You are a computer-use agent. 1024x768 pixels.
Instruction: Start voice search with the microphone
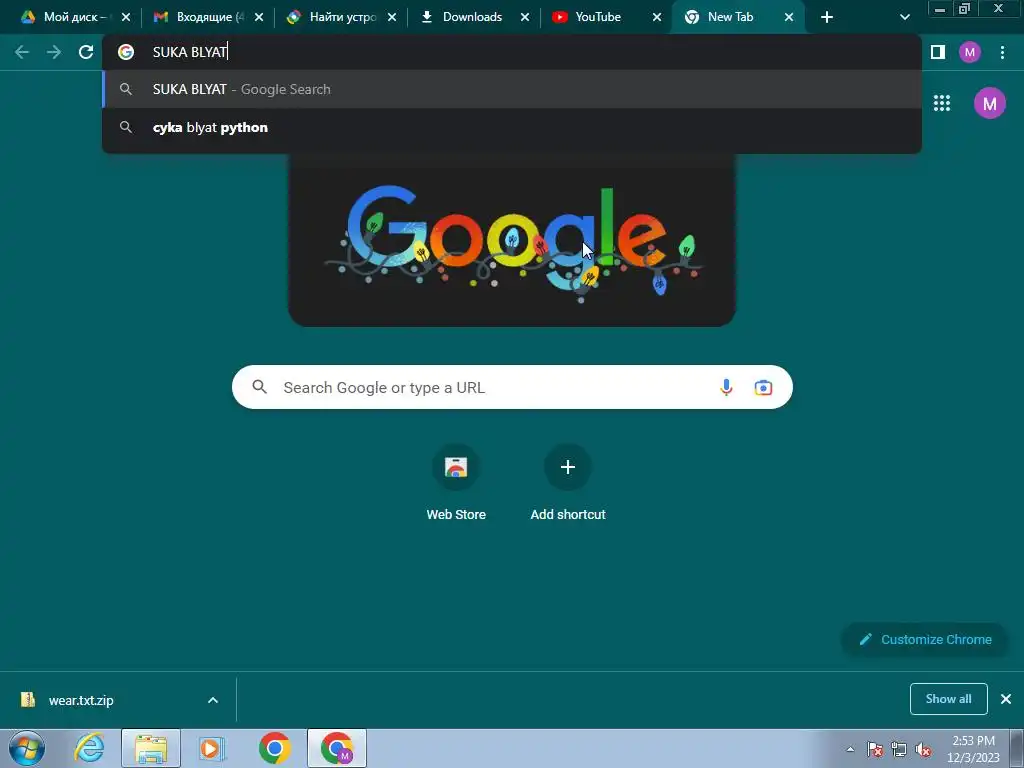(x=726, y=387)
